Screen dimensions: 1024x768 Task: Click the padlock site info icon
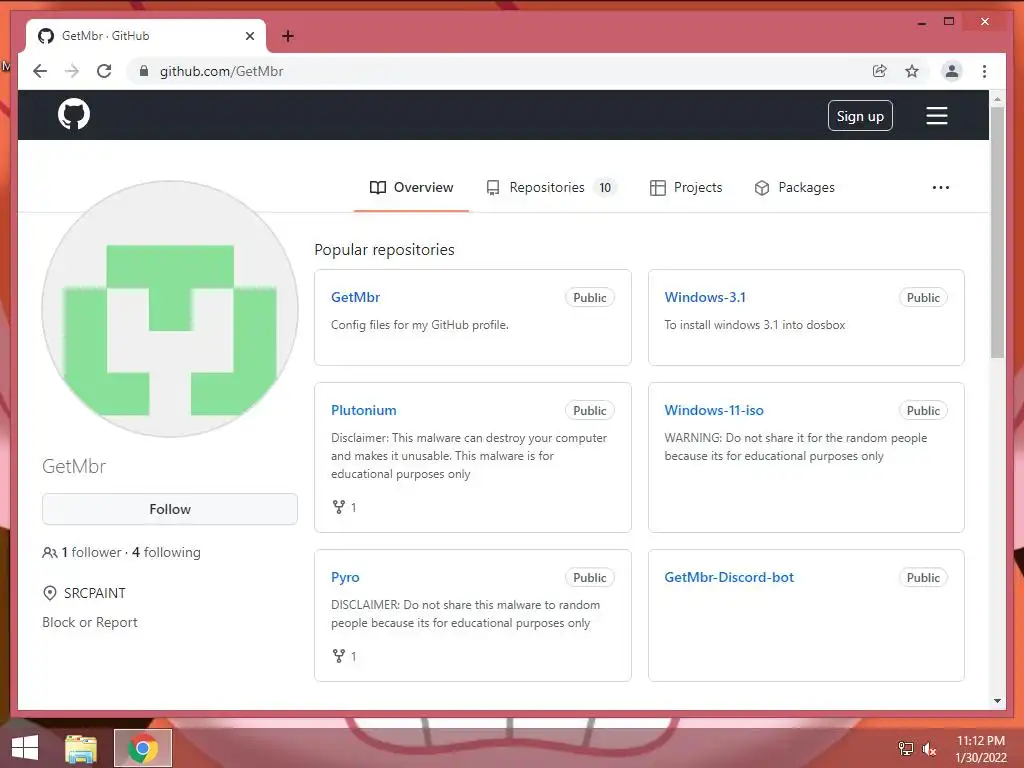click(x=144, y=71)
